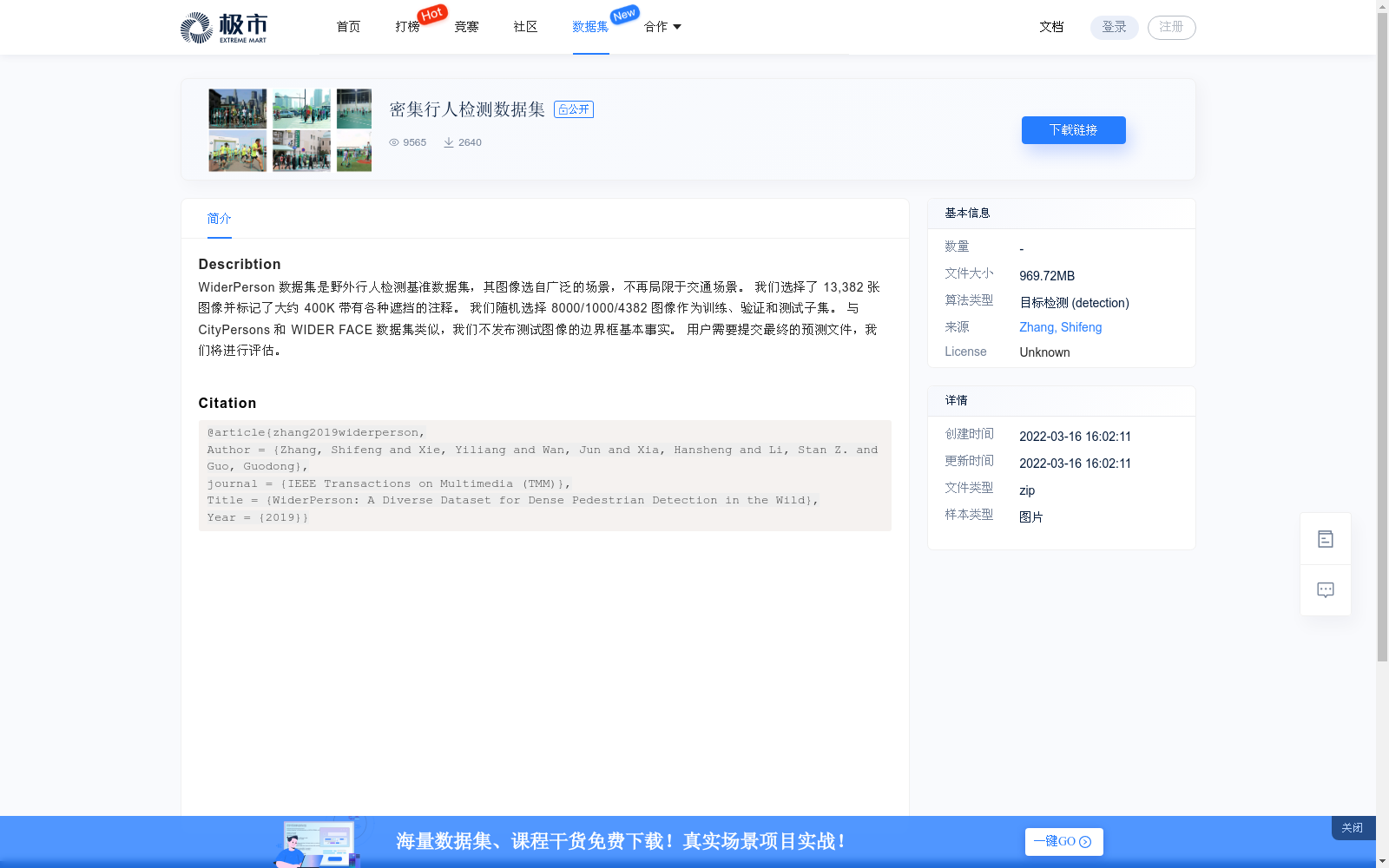This screenshot has height=868, width=1389.
Task: Click the 目标检测 (detection) algorithm type
Action: (x=1074, y=303)
